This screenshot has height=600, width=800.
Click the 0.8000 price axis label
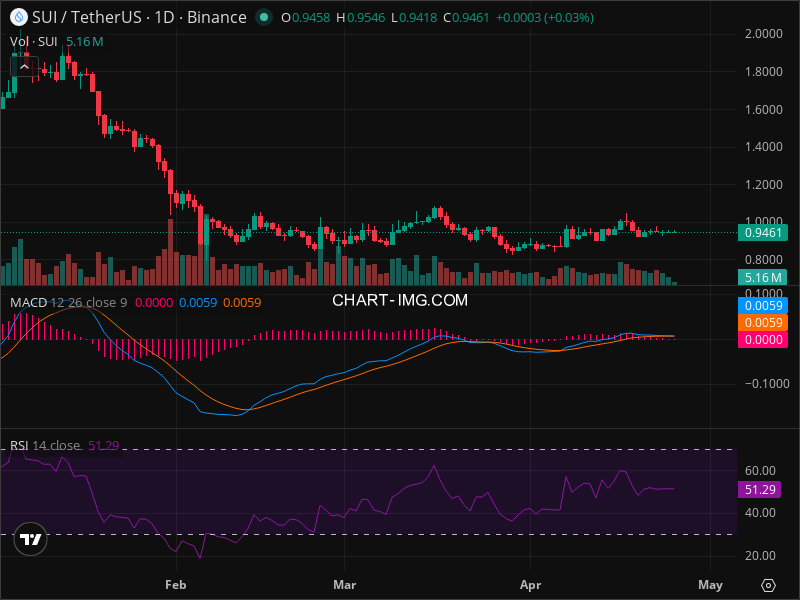(x=763, y=260)
